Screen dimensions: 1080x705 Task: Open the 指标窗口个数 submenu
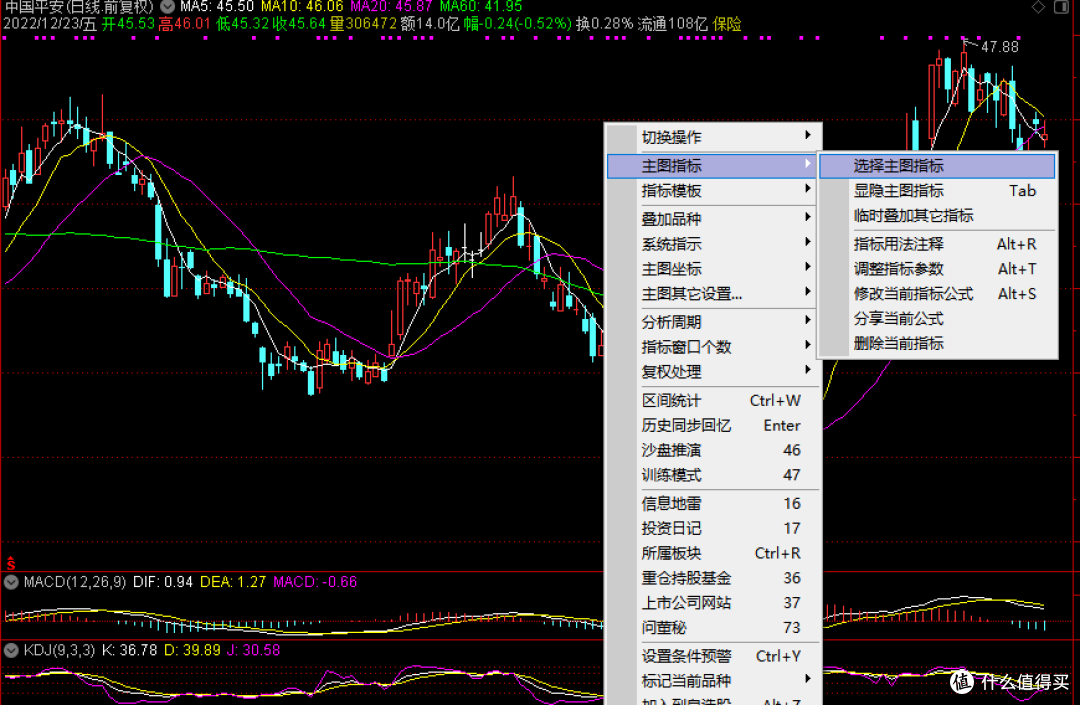point(714,346)
